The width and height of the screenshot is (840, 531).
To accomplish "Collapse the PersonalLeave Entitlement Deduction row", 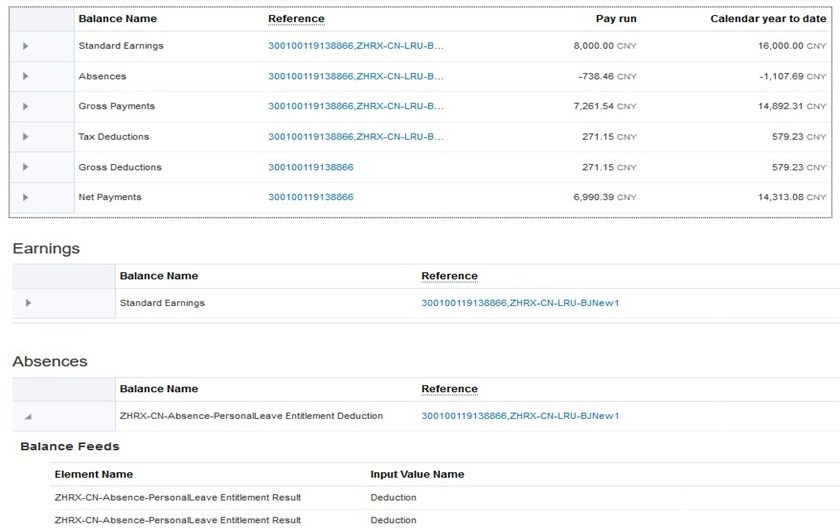I will (28, 416).
